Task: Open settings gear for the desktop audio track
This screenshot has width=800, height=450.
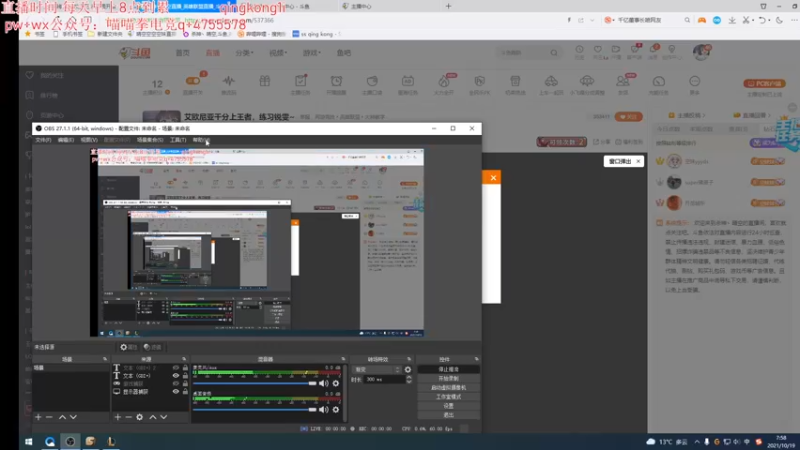Action: point(336,409)
